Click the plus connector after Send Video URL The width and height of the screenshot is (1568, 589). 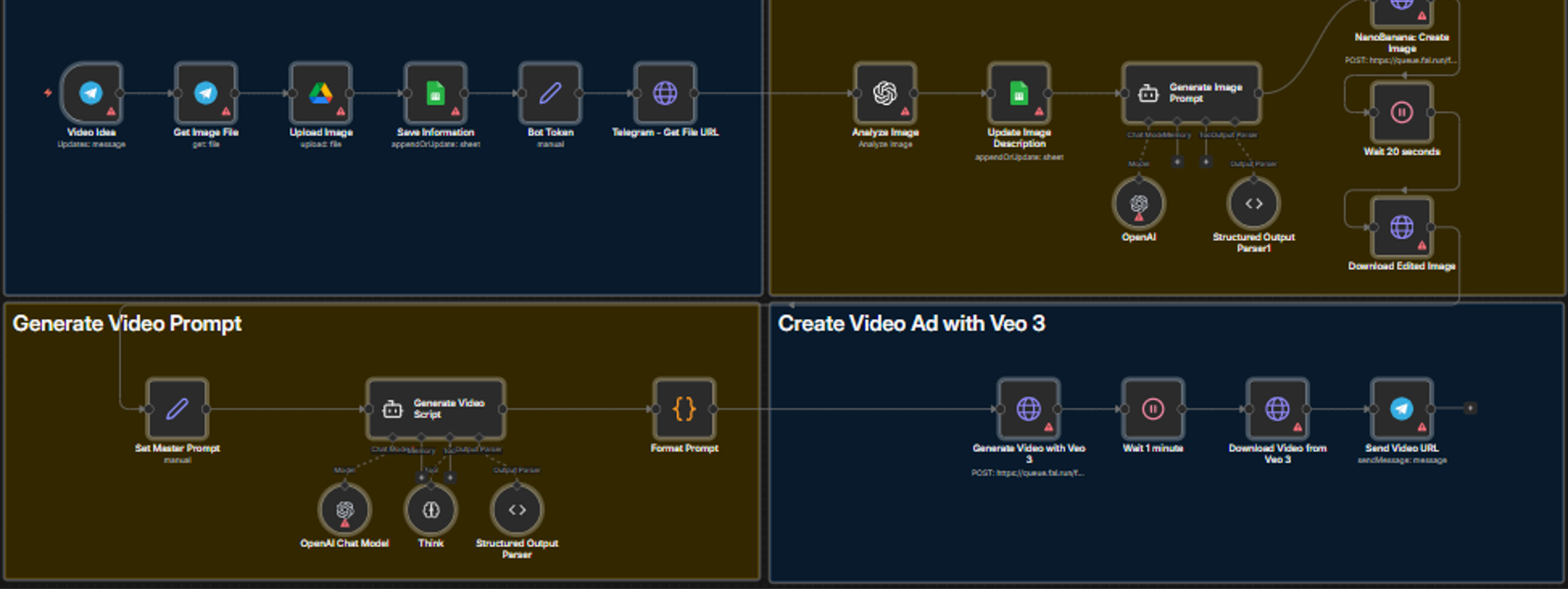(1470, 408)
